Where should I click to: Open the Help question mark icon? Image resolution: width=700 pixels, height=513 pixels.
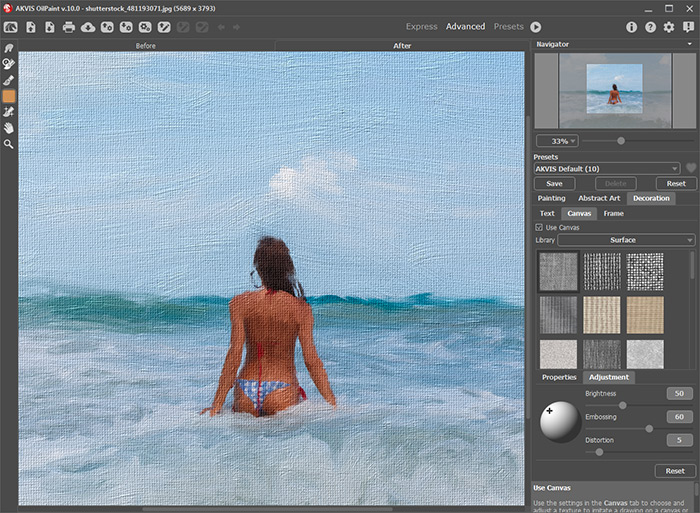(x=650, y=27)
